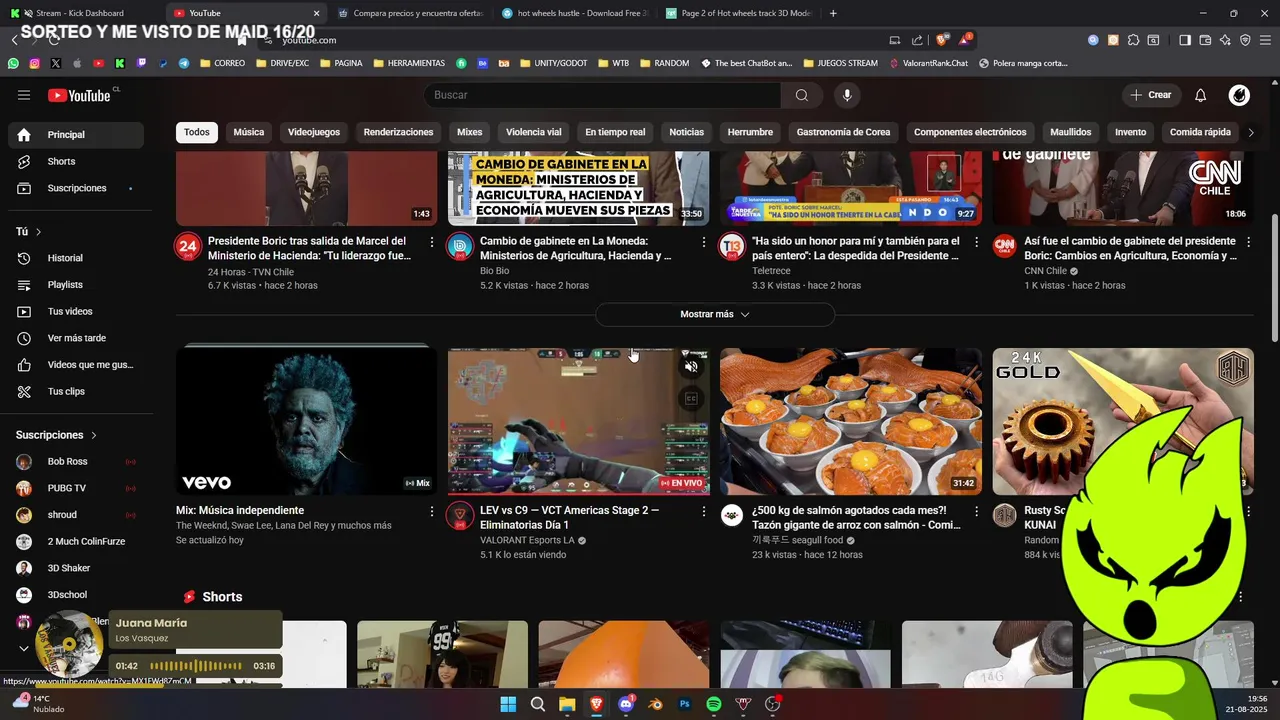
Task: Click the Buscar search field
Action: tap(603, 95)
